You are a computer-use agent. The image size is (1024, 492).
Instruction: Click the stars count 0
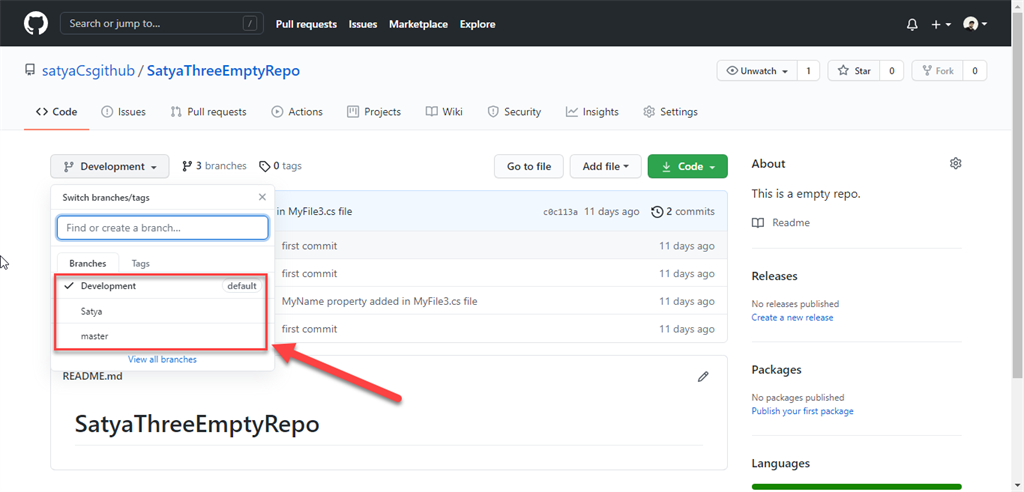point(891,71)
